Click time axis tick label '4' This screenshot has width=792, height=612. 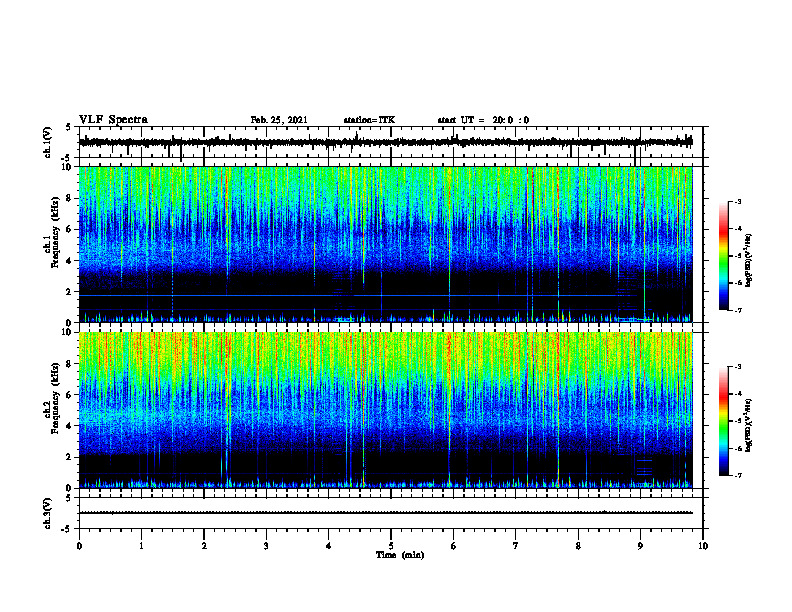(328, 546)
